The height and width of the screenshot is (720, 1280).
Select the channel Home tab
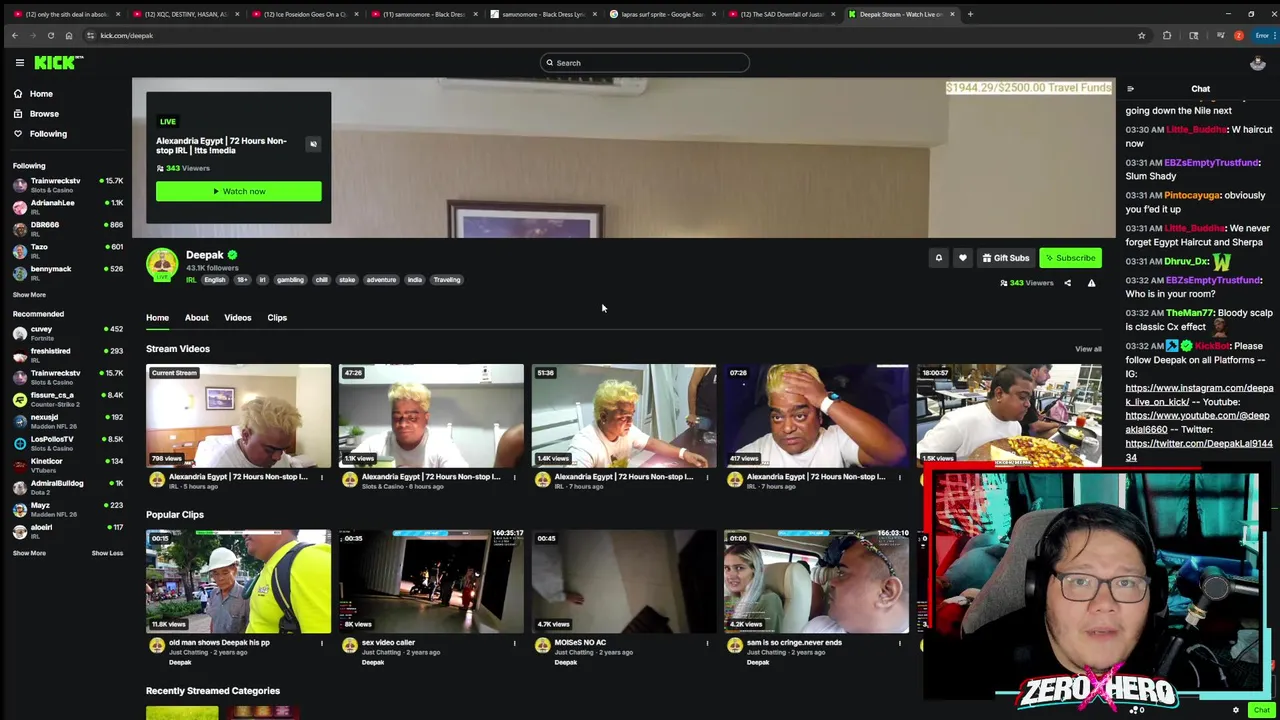(157, 318)
